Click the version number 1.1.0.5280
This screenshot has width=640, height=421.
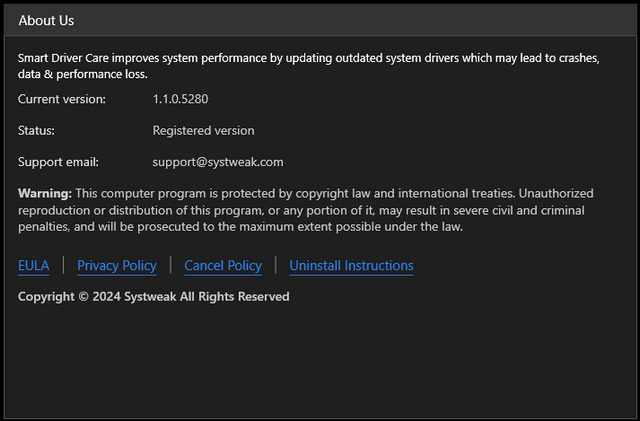pos(180,99)
